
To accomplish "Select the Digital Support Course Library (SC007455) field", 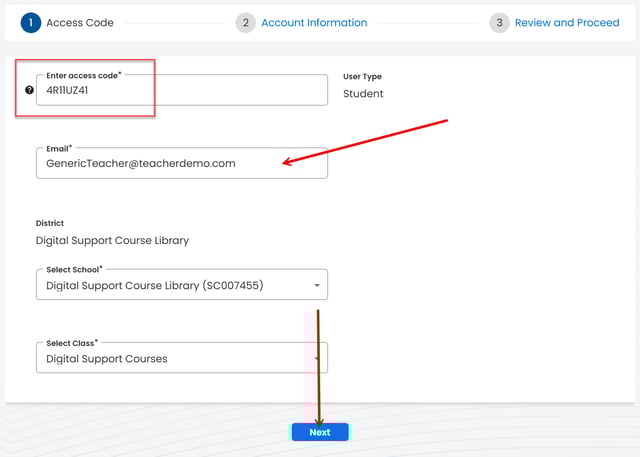I will pos(170,286).
